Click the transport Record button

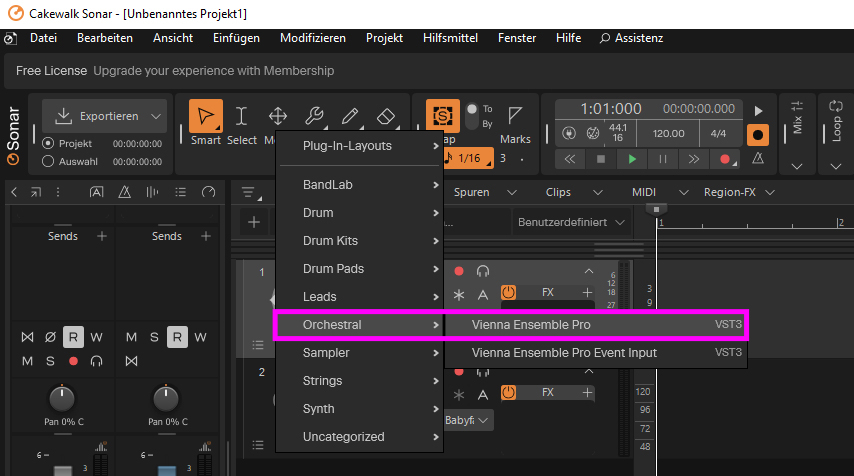[725, 159]
